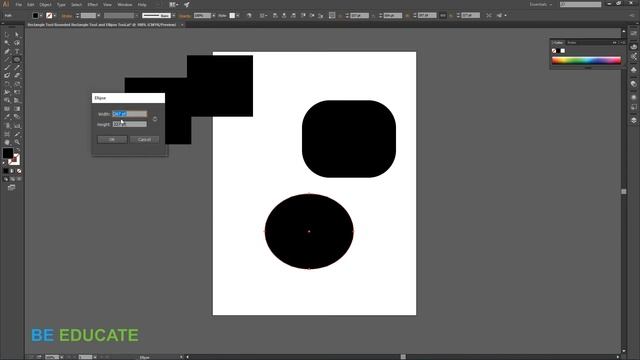This screenshot has height=360, width=640.
Task: Select the Eyedropper tool
Action: [7, 117]
